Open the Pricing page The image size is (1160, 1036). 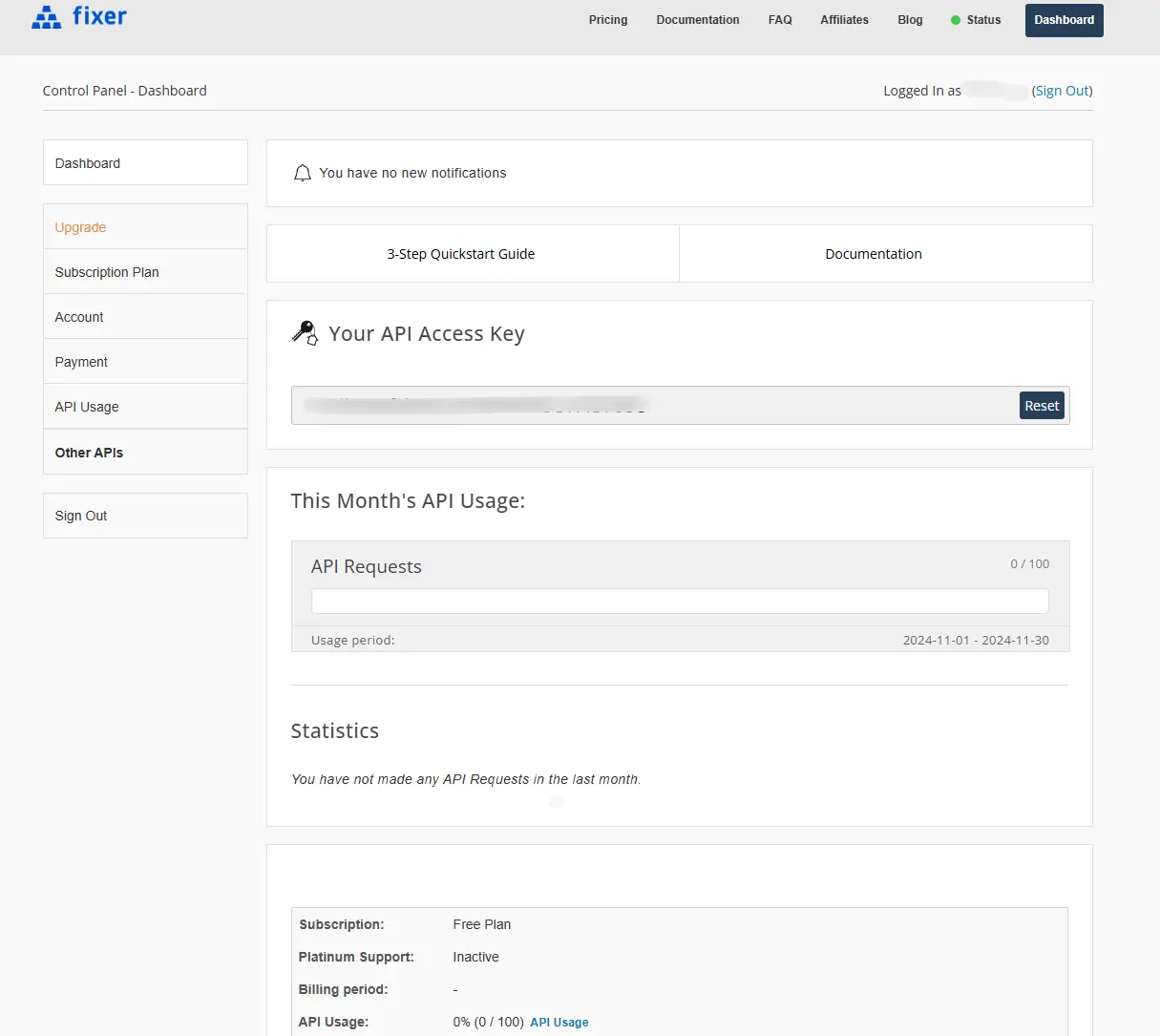[x=608, y=20]
